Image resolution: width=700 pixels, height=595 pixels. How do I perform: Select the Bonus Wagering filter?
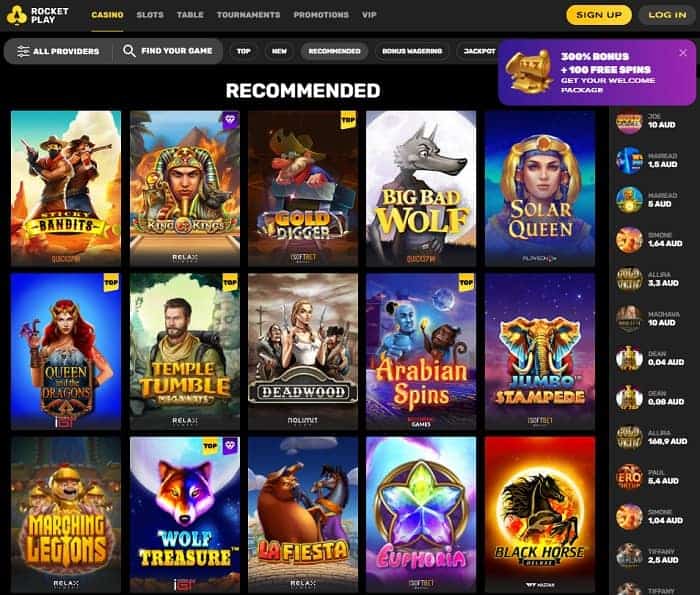coord(412,51)
